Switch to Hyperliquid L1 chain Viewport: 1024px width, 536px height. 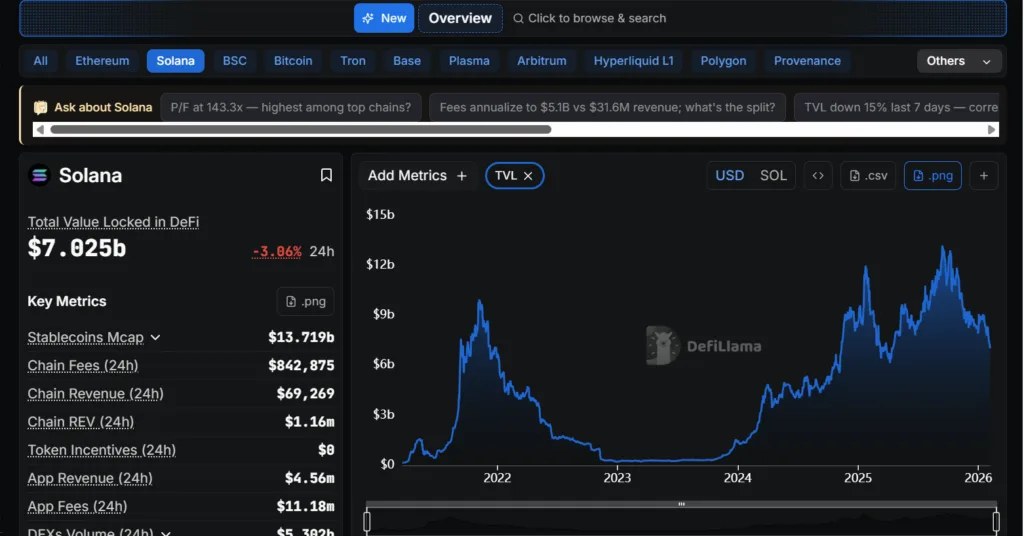point(633,61)
